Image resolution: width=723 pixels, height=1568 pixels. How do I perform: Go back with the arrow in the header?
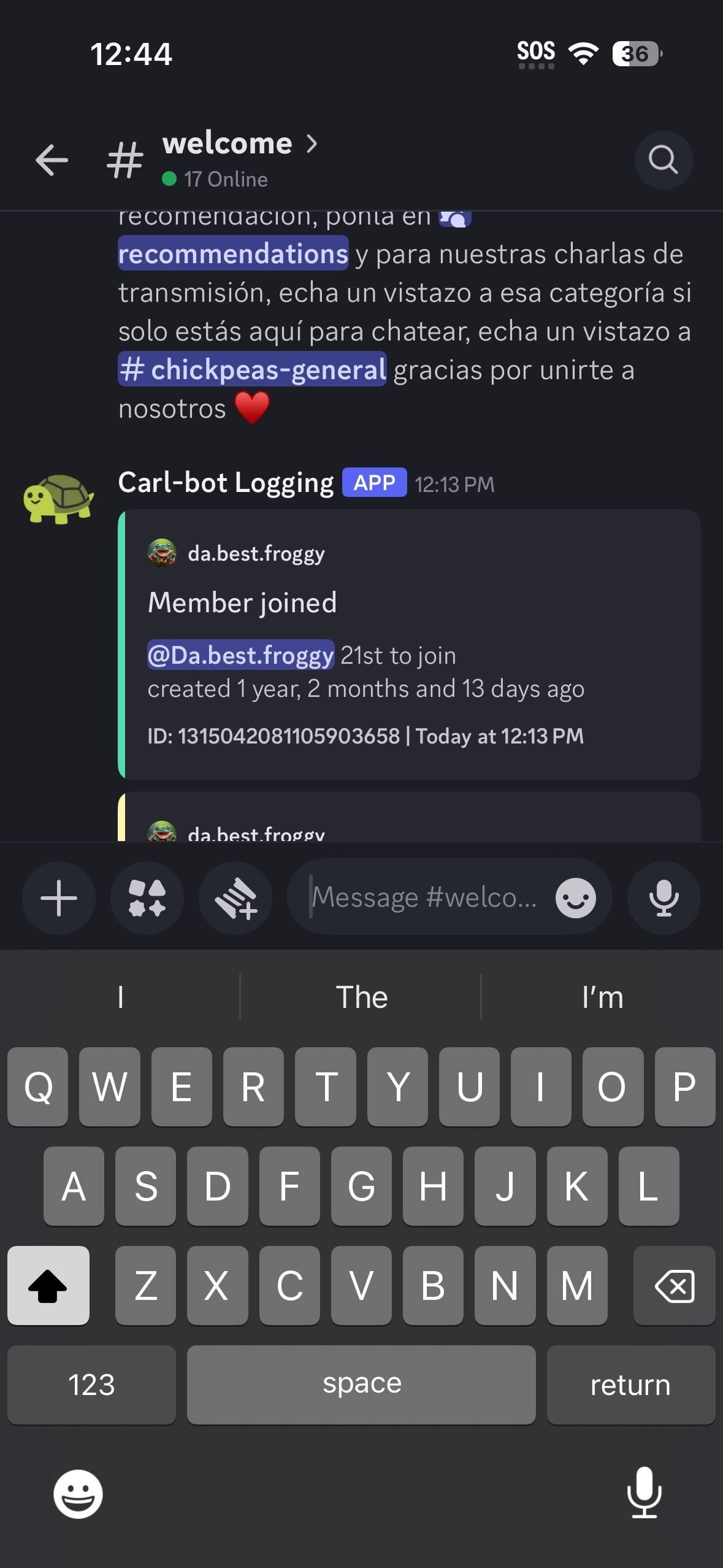point(52,160)
